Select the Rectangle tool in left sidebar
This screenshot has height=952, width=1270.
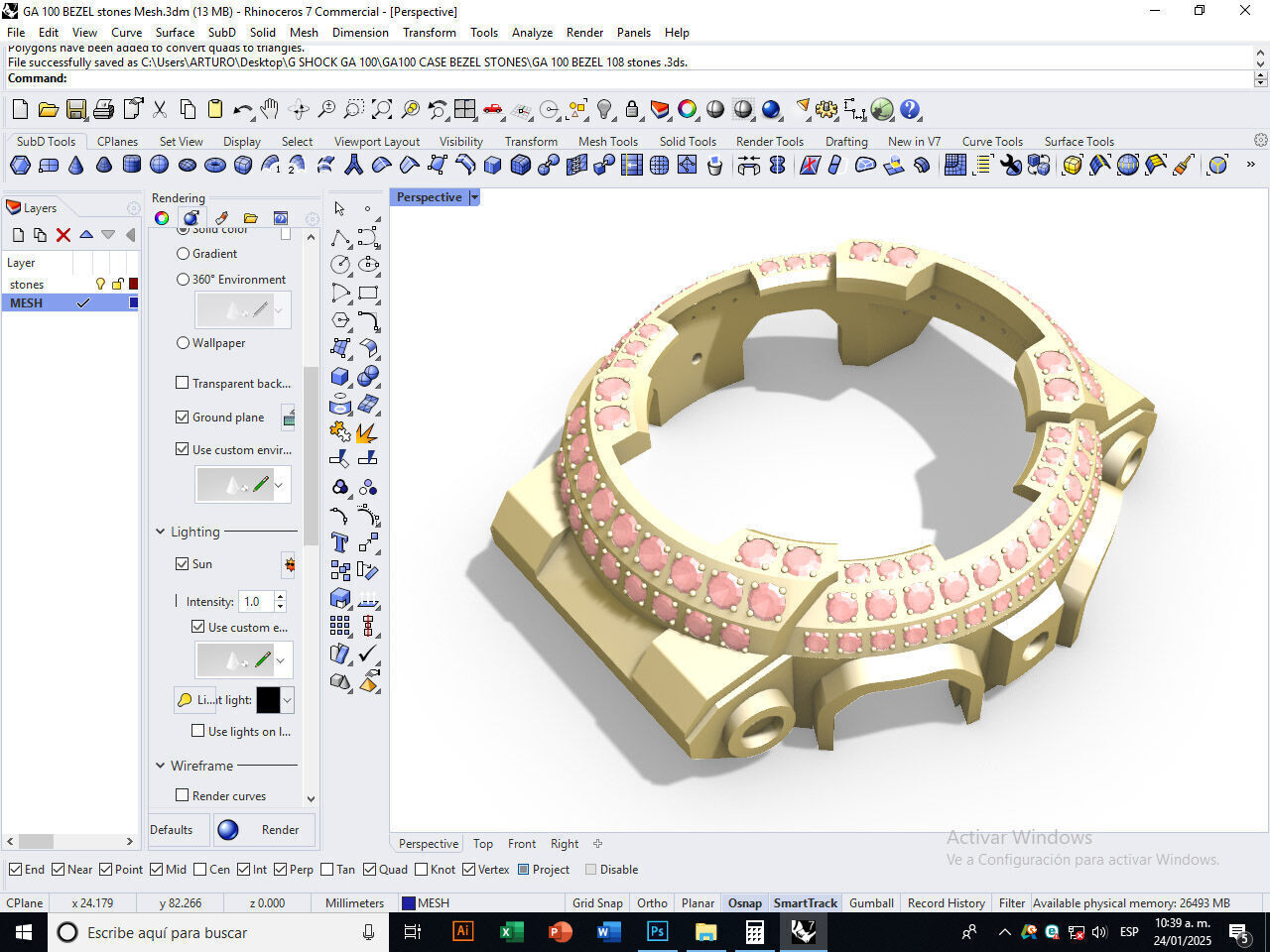[x=368, y=293]
